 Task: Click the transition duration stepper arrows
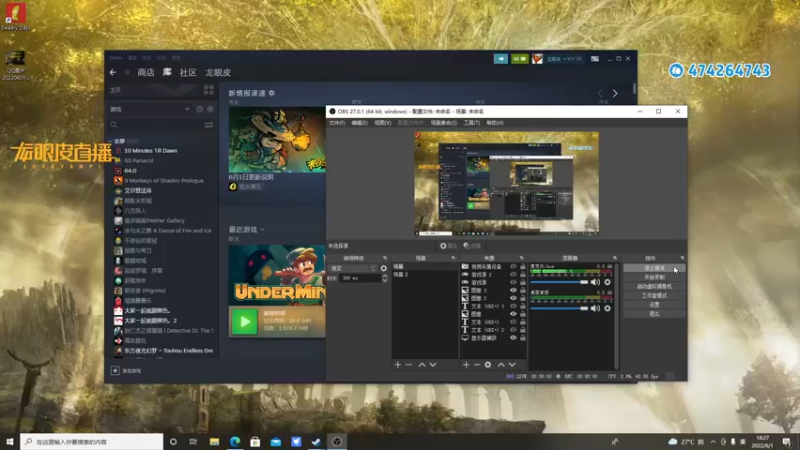click(x=385, y=278)
